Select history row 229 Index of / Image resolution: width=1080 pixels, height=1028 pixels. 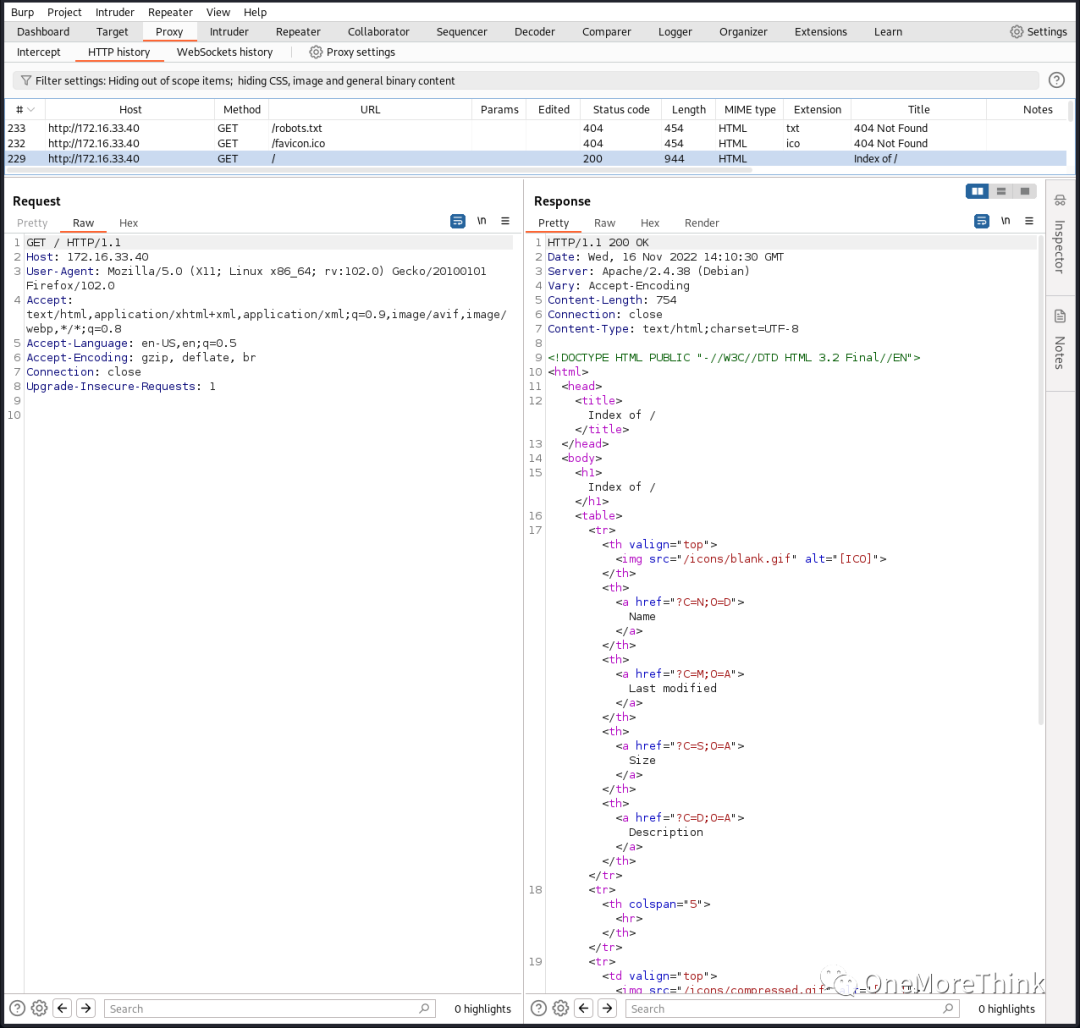537,158
